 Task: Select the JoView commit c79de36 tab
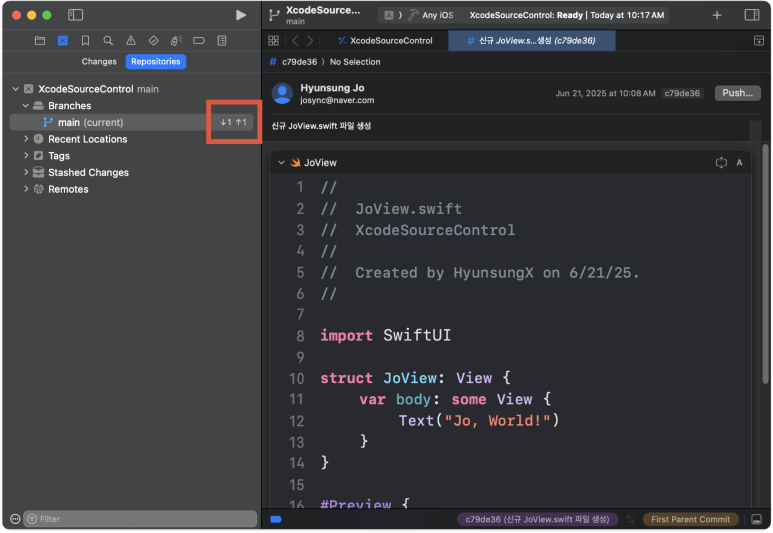(531, 40)
